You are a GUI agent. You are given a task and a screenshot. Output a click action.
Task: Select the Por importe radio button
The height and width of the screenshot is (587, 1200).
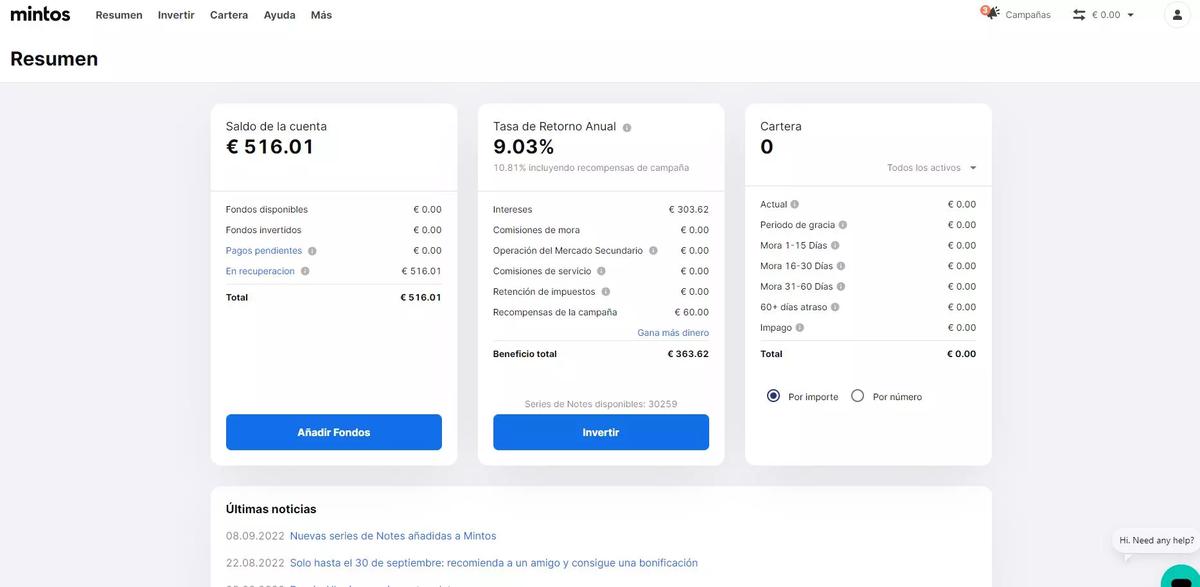click(772, 396)
